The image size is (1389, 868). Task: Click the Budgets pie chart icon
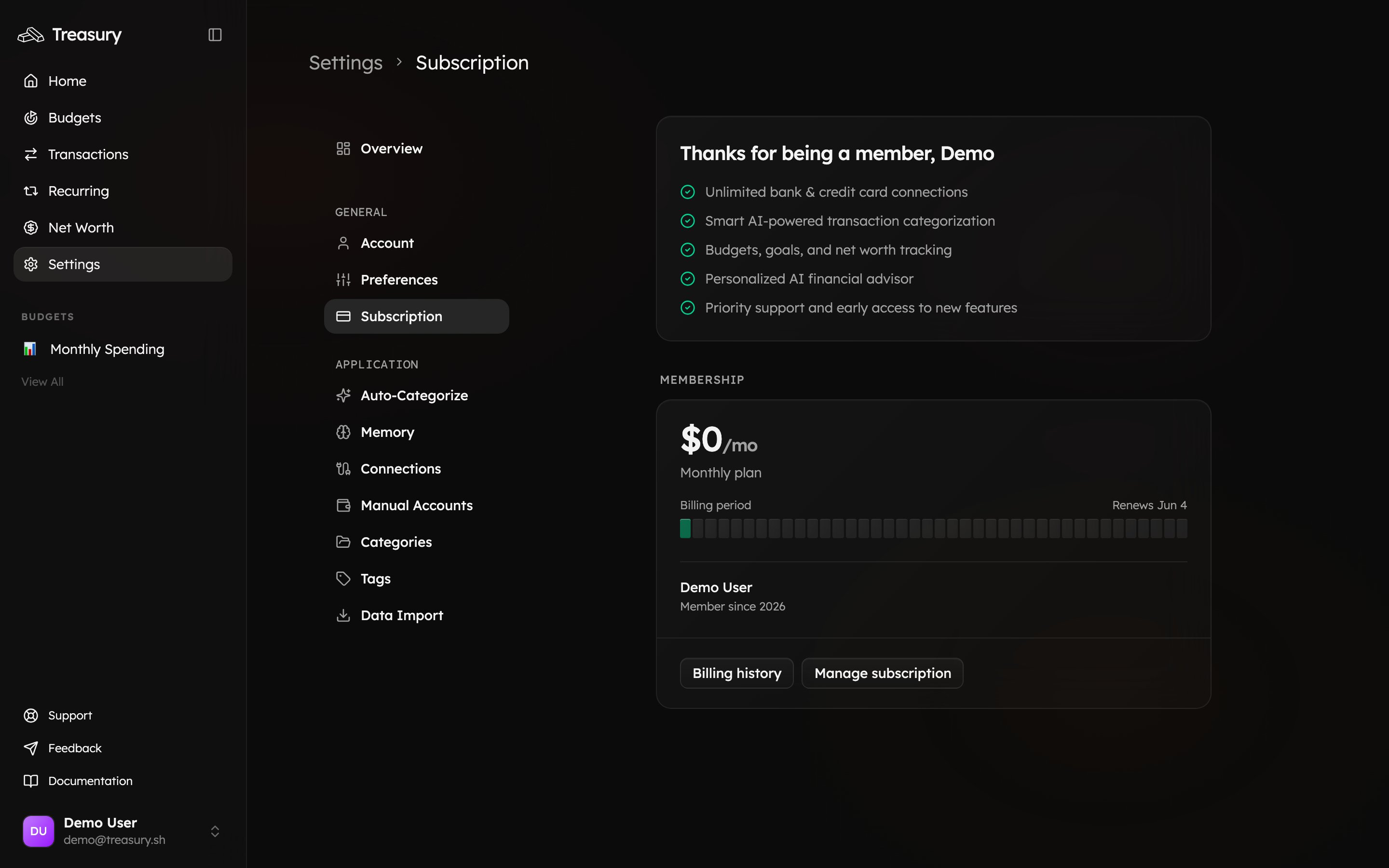coord(31,118)
